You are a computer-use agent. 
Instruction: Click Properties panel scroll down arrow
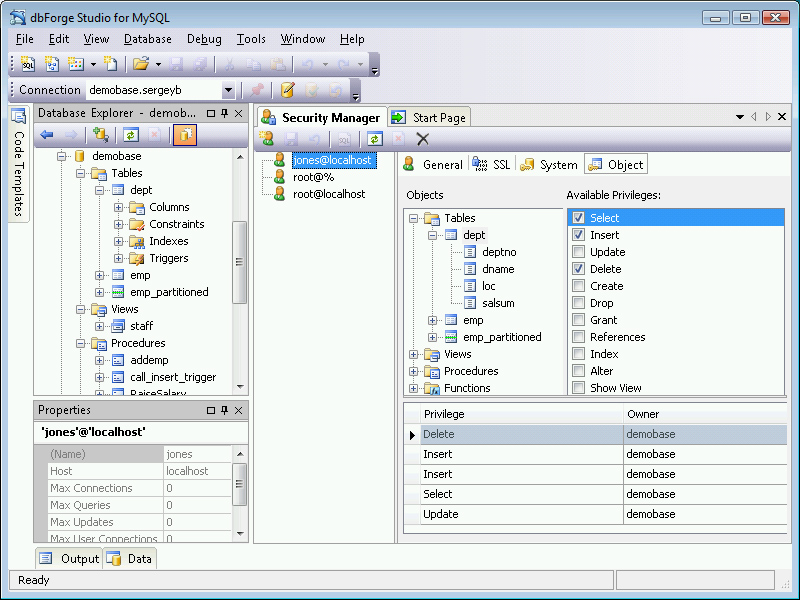click(240, 534)
